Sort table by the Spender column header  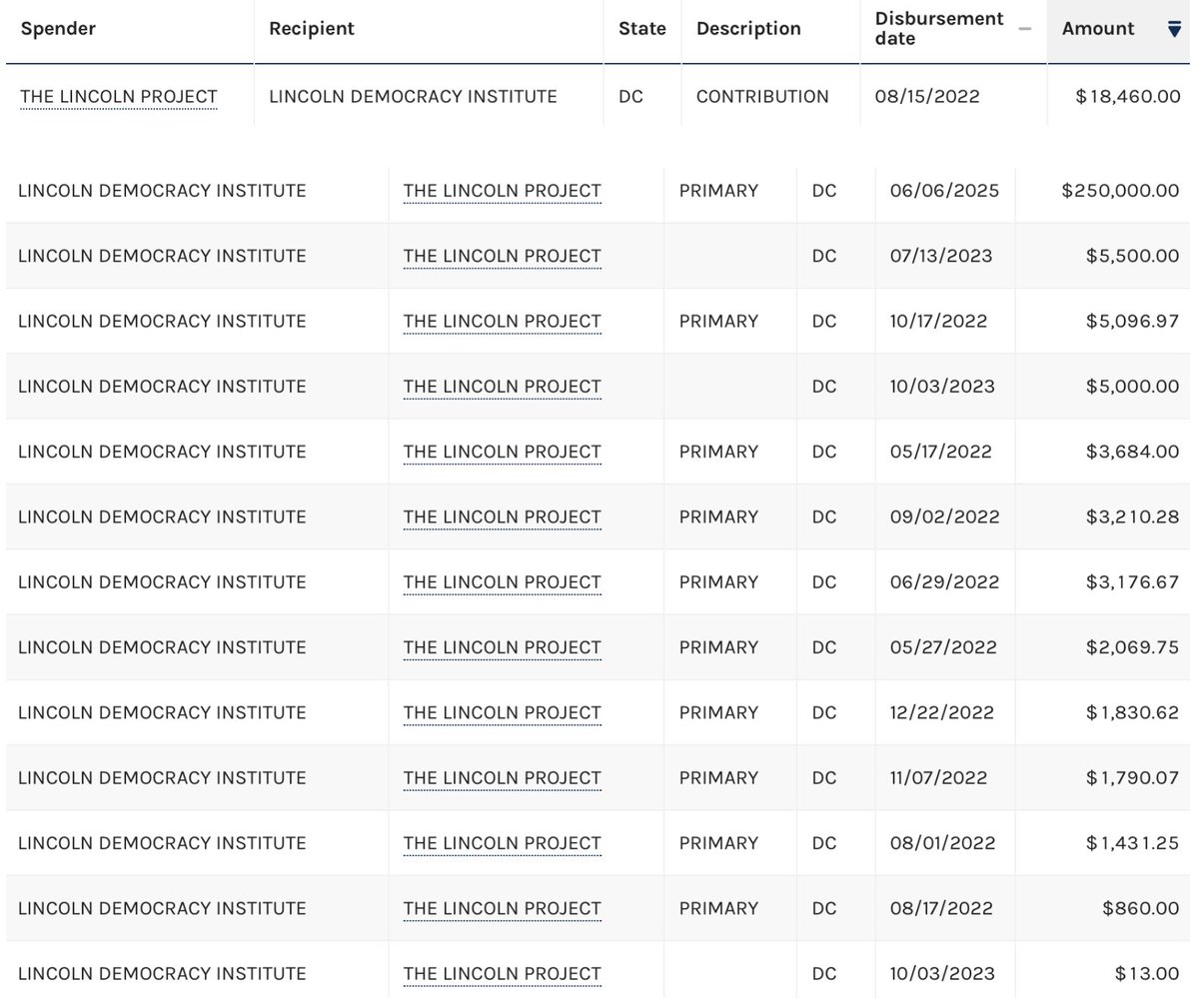click(58, 29)
